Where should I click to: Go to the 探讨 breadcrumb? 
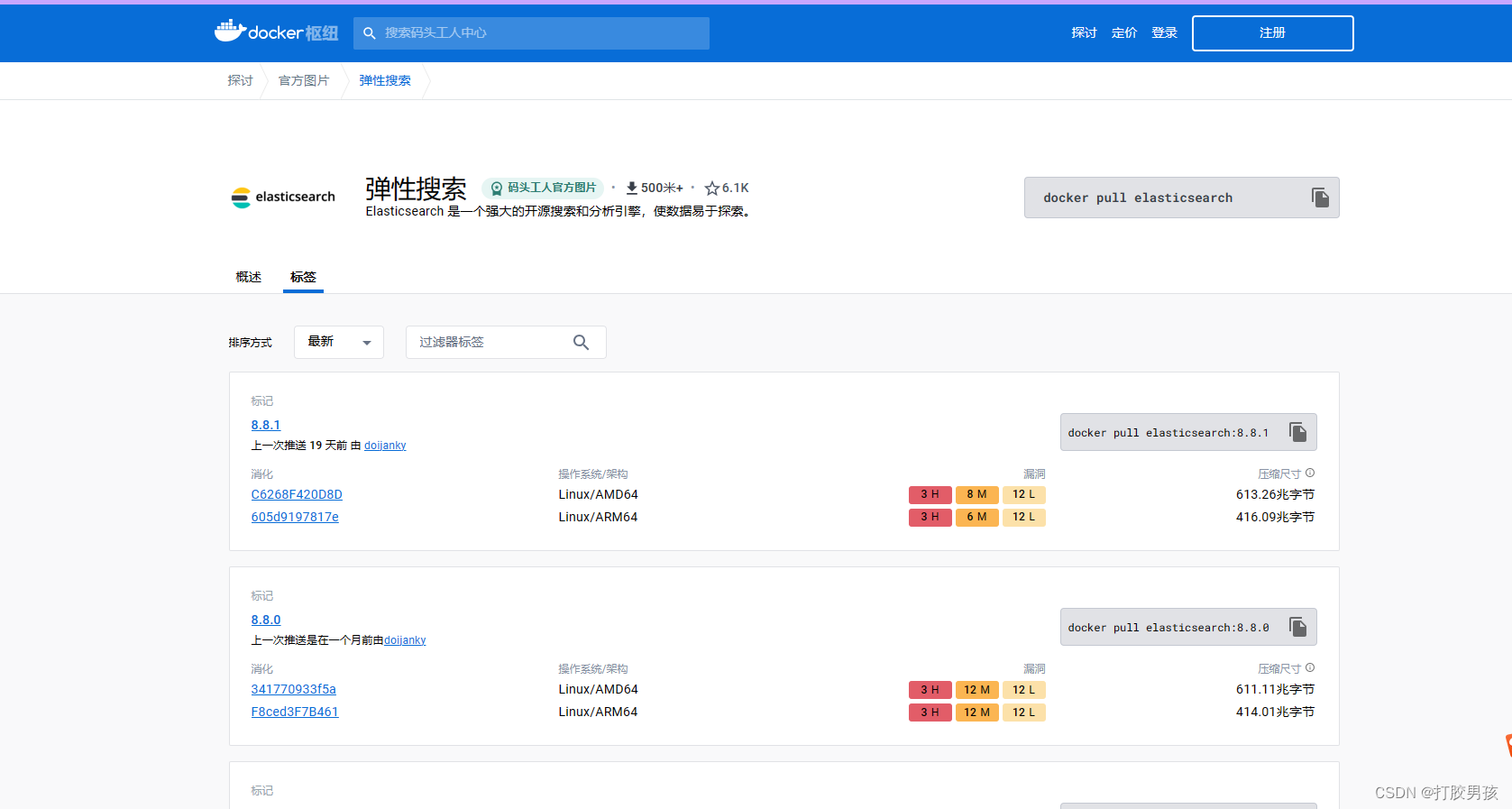point(240,80)
